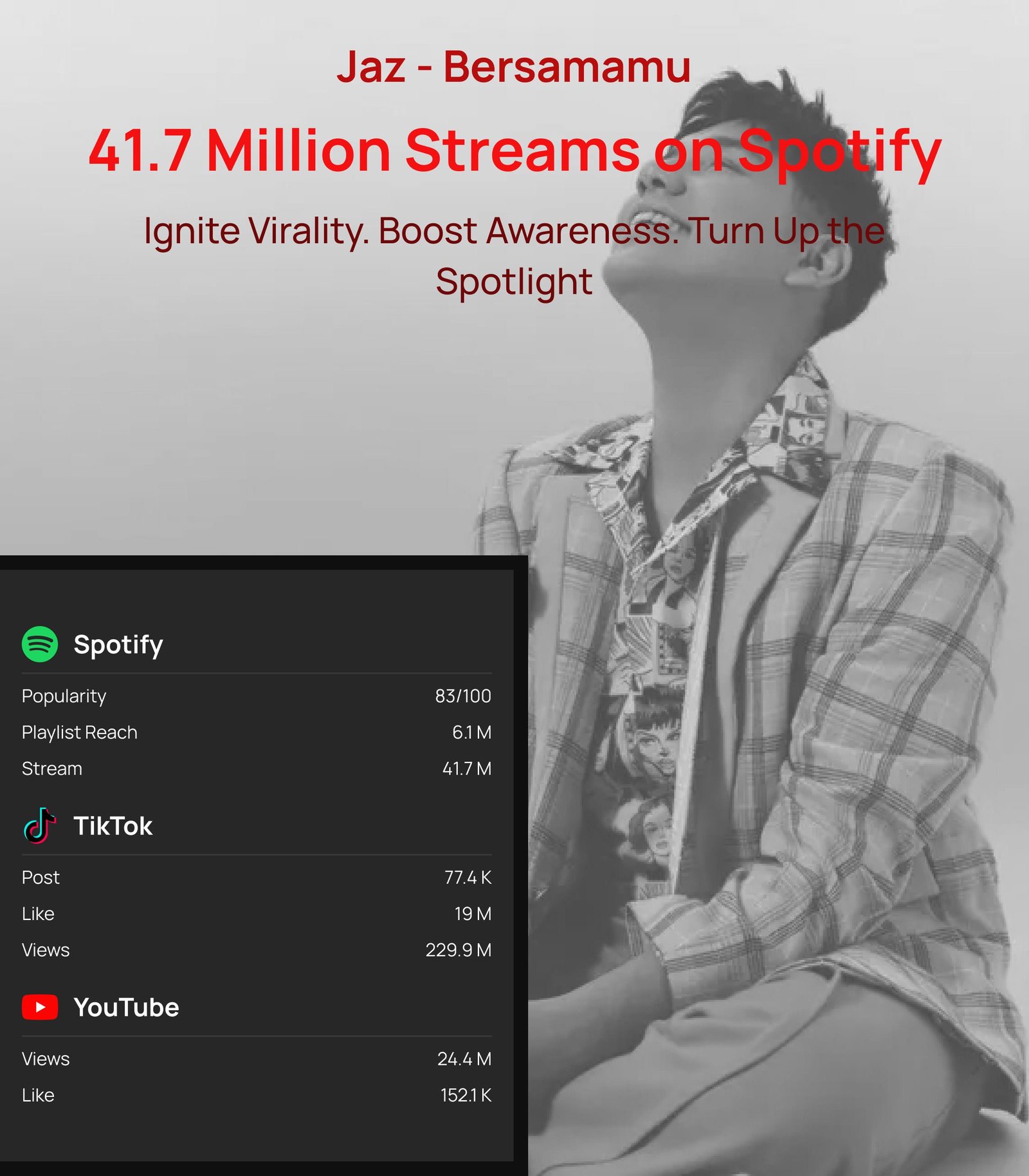Click the Ignite Virality tagline text
The width and height of the screenshot is (1029, 1176).
pos(514,256)
